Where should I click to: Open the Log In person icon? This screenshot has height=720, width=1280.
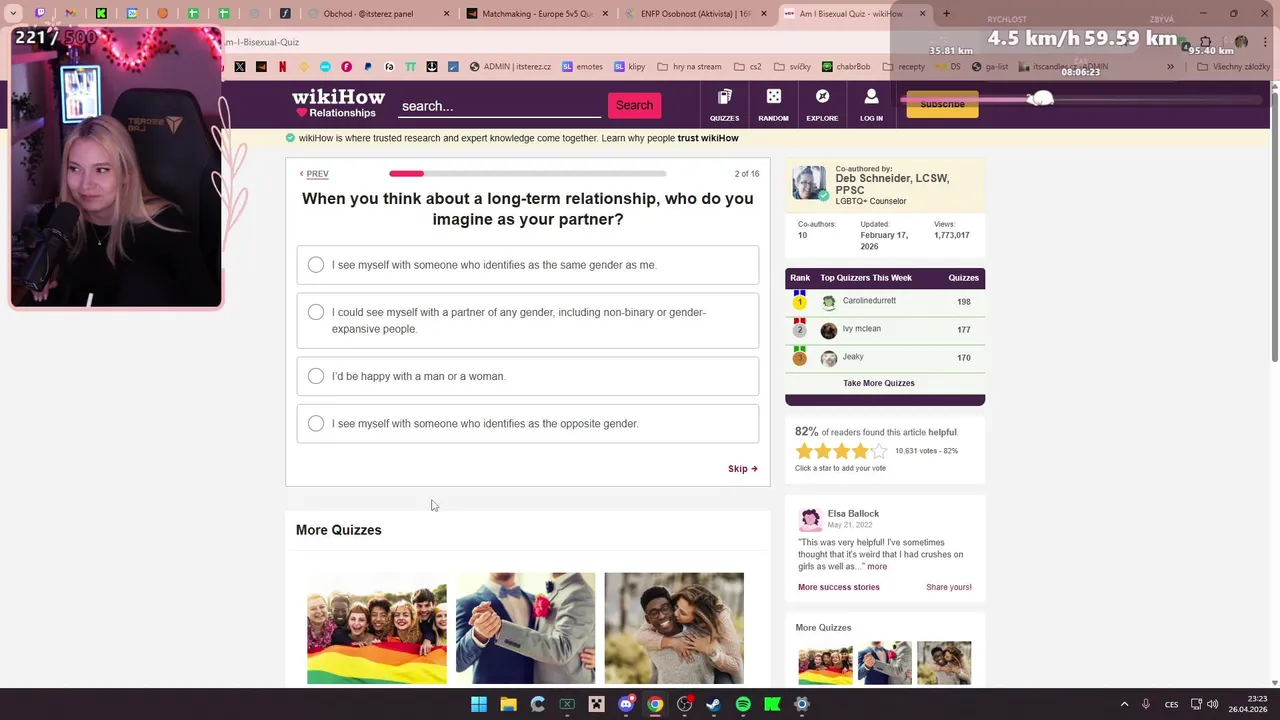(871, 104)
